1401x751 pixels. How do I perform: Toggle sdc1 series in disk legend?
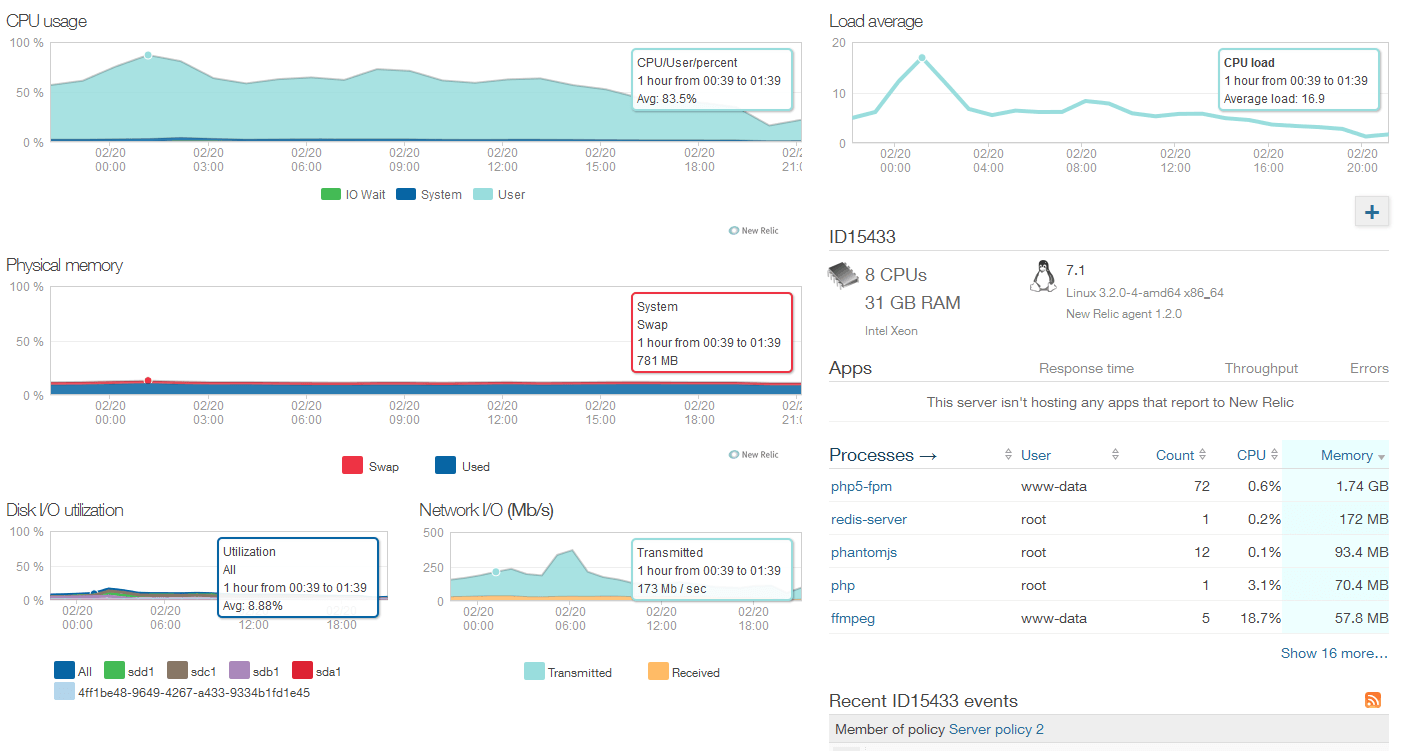click(x=191, y=671)
